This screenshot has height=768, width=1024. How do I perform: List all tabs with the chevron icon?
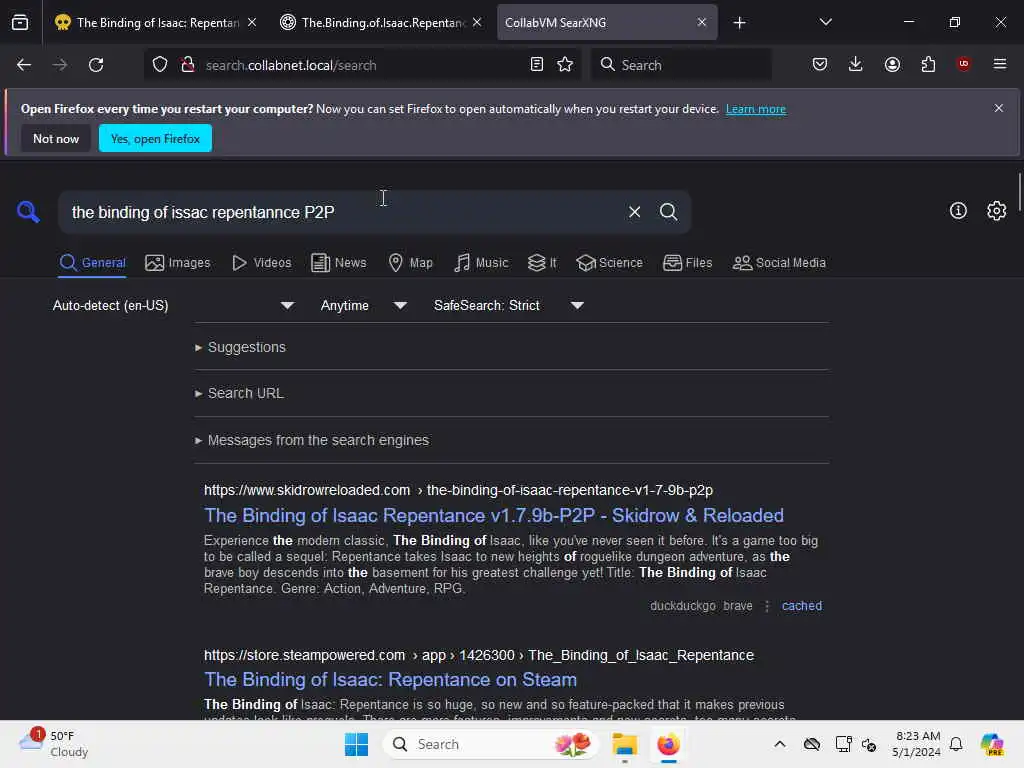pos(825,22)
